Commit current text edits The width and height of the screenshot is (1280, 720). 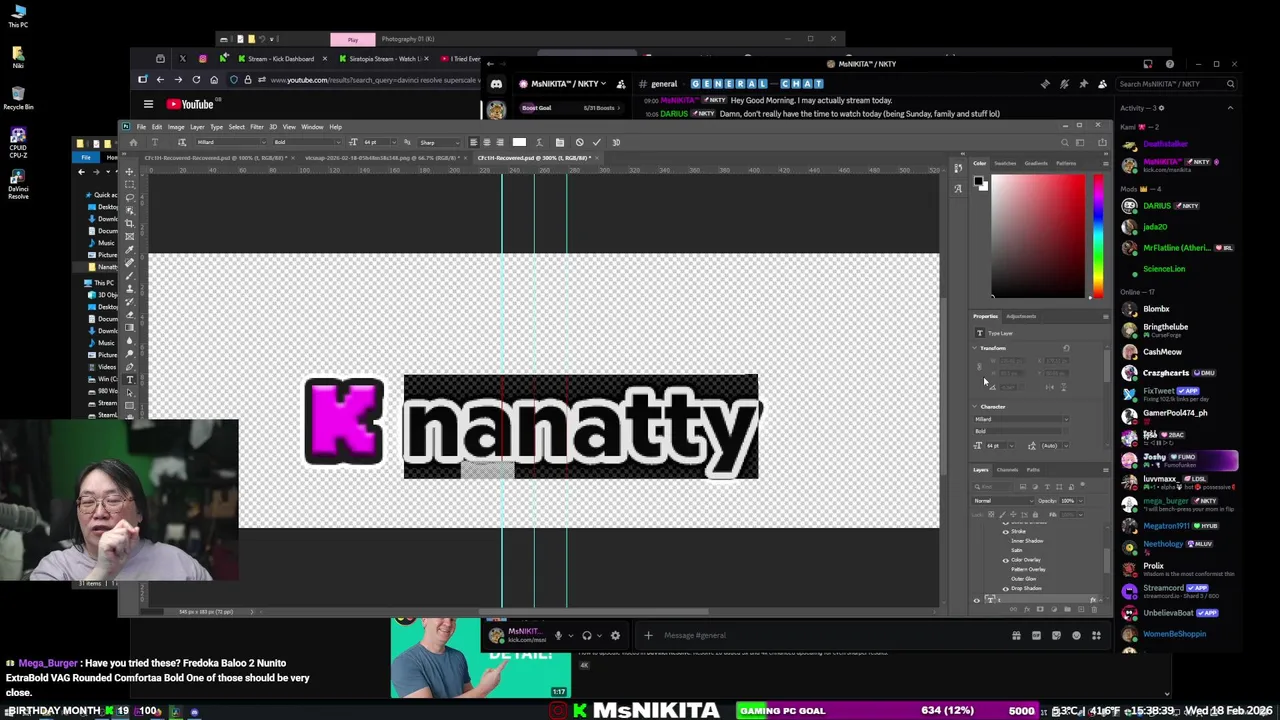pos(597,142)
